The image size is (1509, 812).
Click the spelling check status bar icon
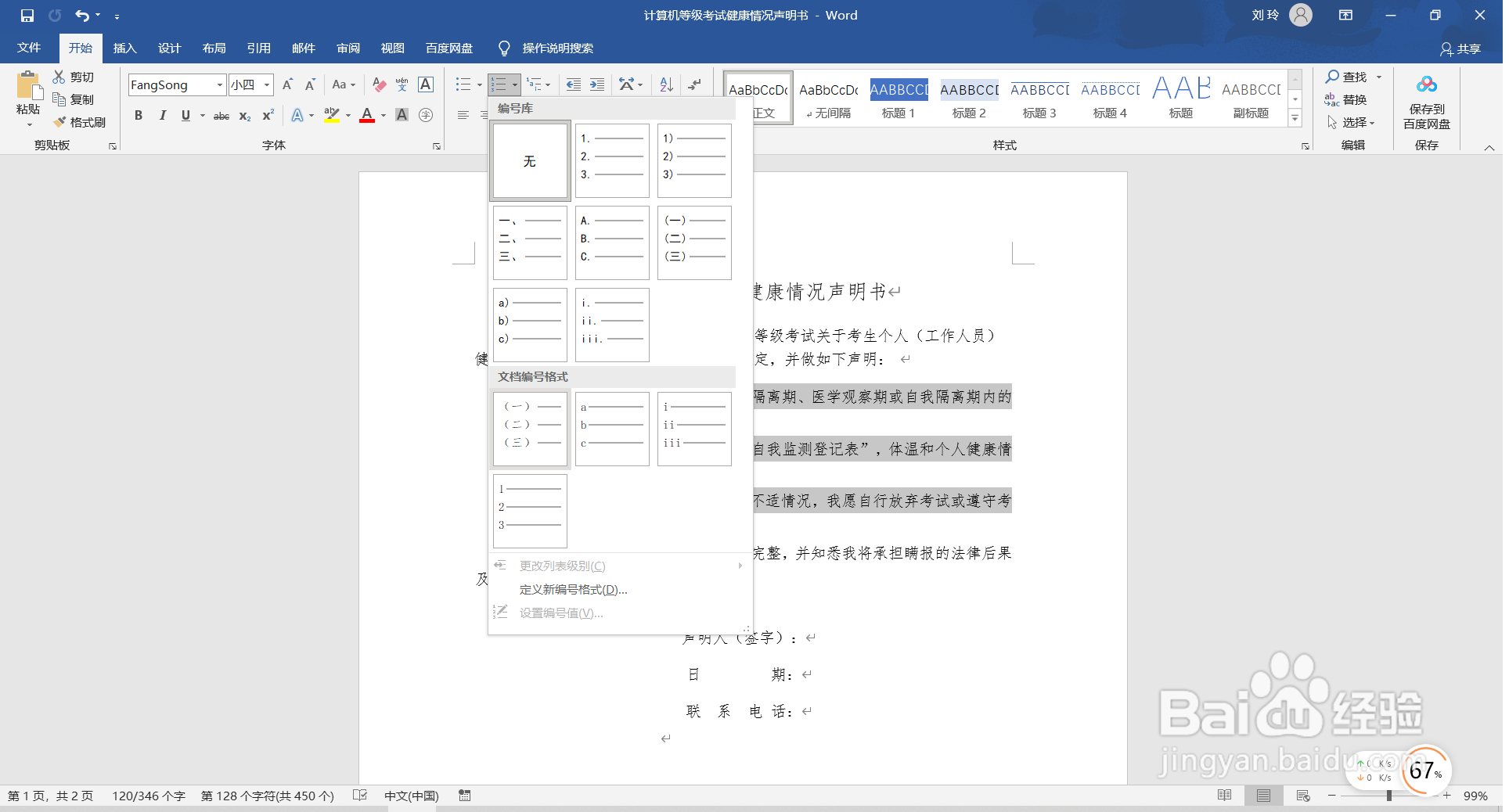click(x=360, y=796)
